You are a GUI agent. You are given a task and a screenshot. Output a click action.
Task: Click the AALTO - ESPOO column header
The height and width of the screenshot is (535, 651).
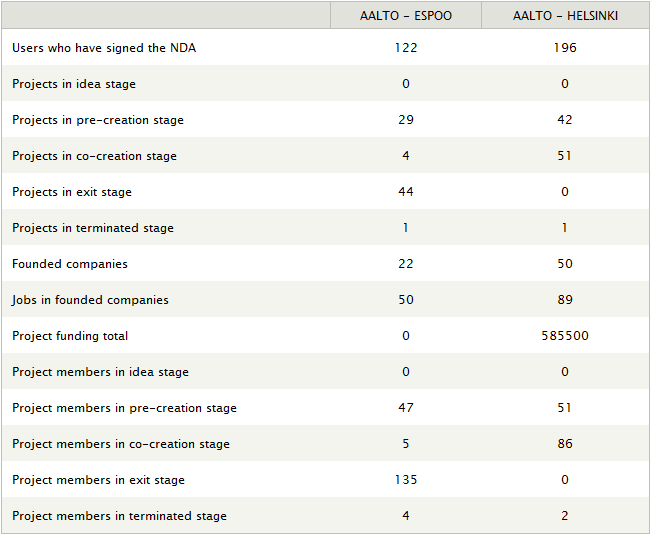[x=406, y=16]
